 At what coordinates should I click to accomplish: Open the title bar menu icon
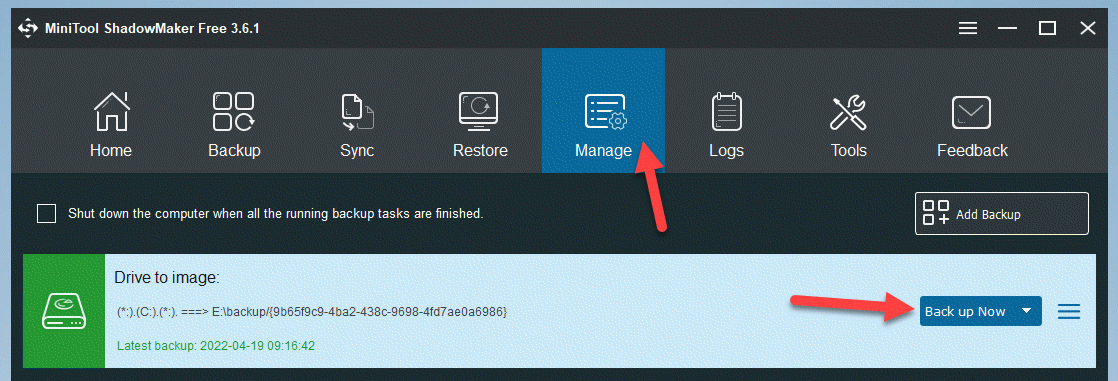pyautogui.click(x=968, y=29)
